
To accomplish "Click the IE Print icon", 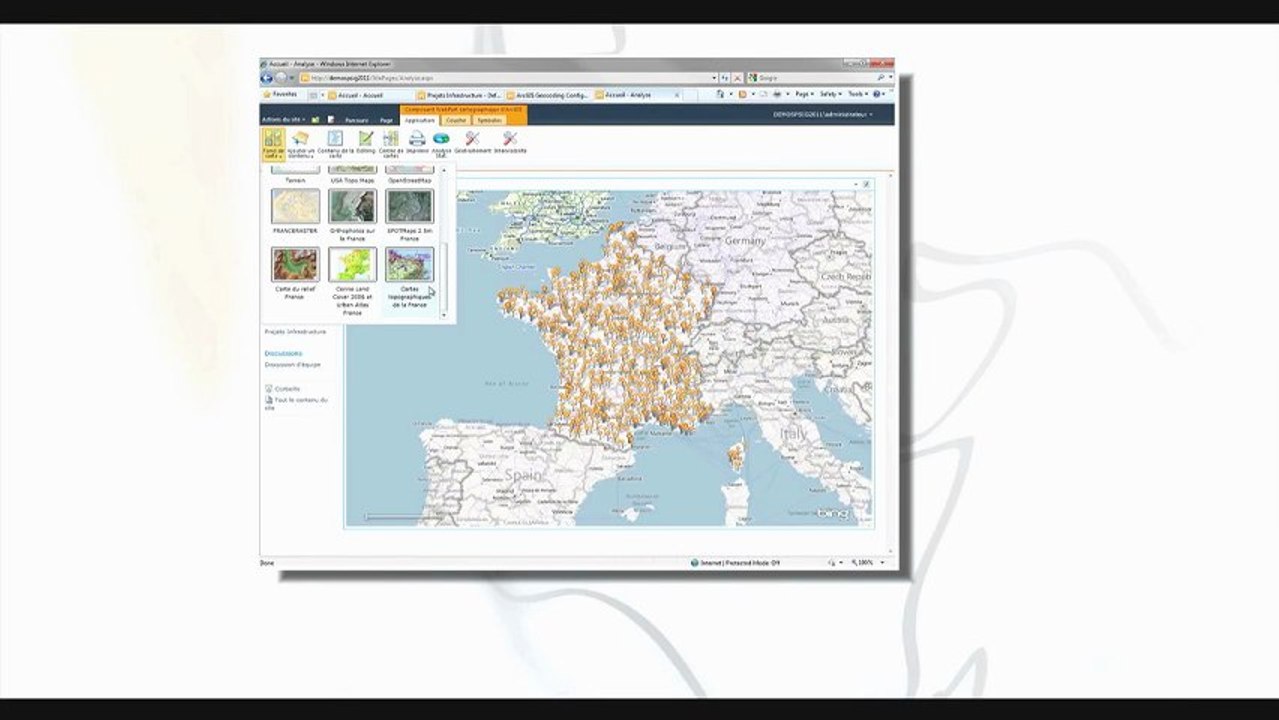I will pyautogui.click(x=777, y=94).
